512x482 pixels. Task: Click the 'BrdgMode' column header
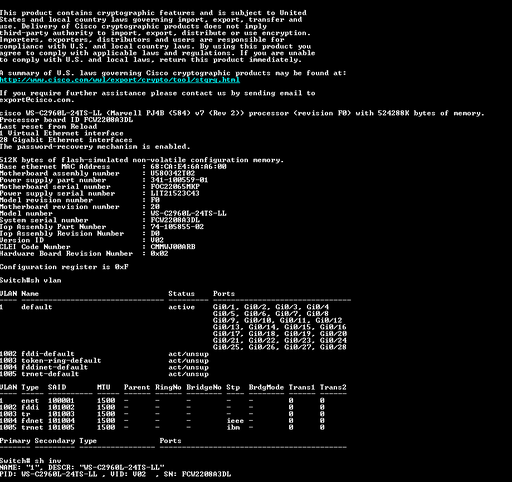266,387
